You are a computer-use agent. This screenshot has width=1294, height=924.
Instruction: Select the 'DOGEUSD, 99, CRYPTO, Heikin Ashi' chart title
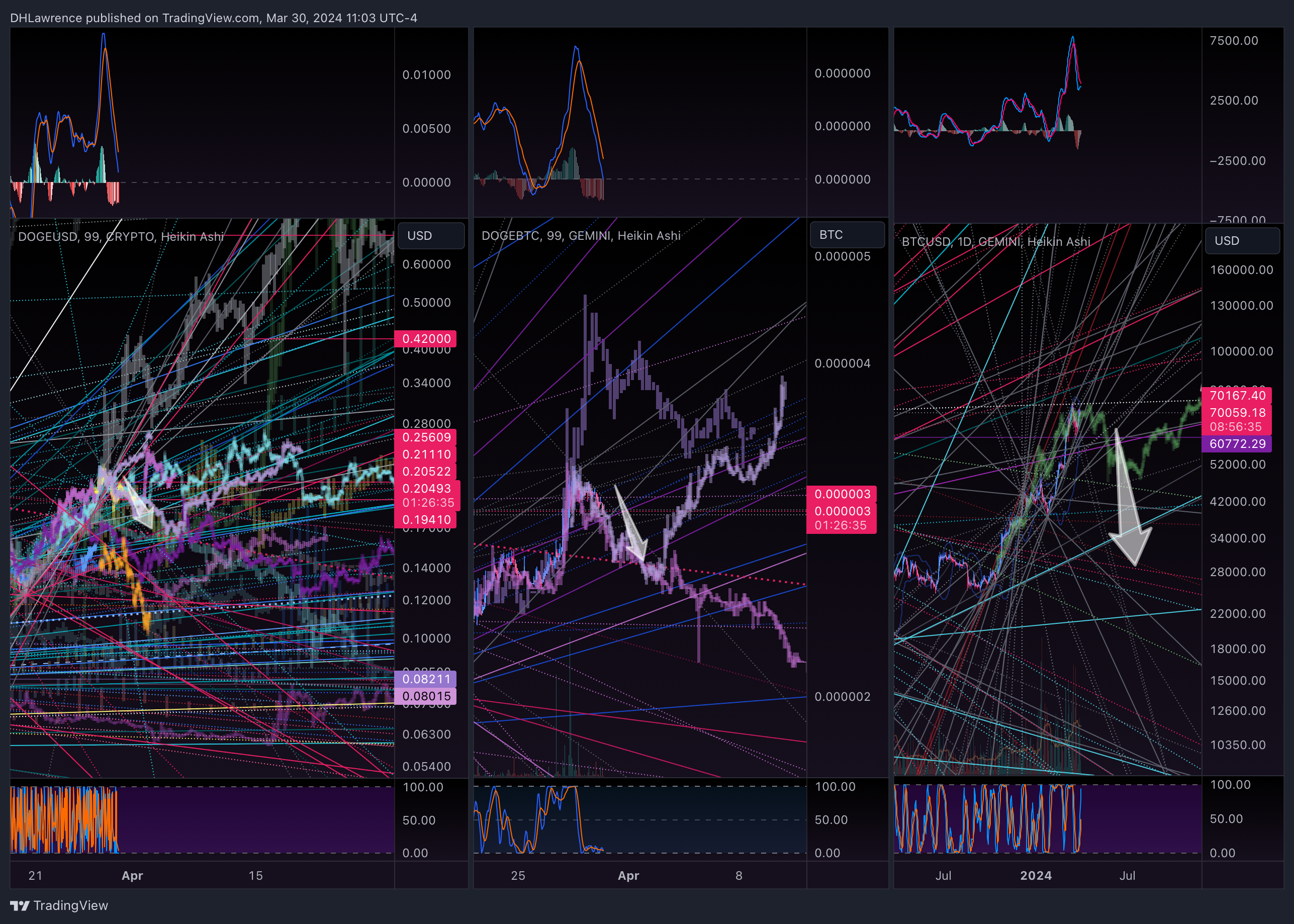click(x=121, y=237)
